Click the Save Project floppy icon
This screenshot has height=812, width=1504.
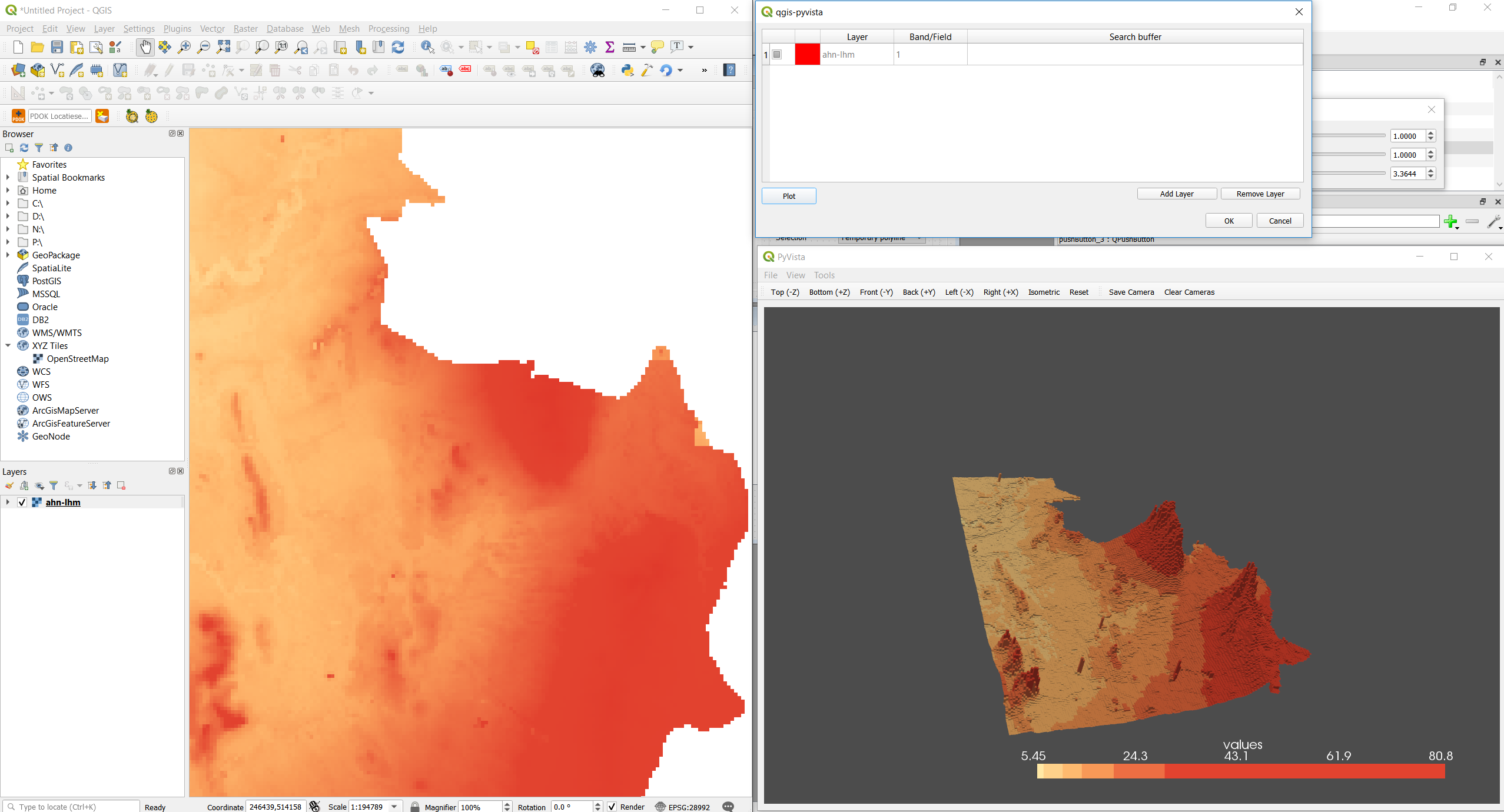point(57,47)
